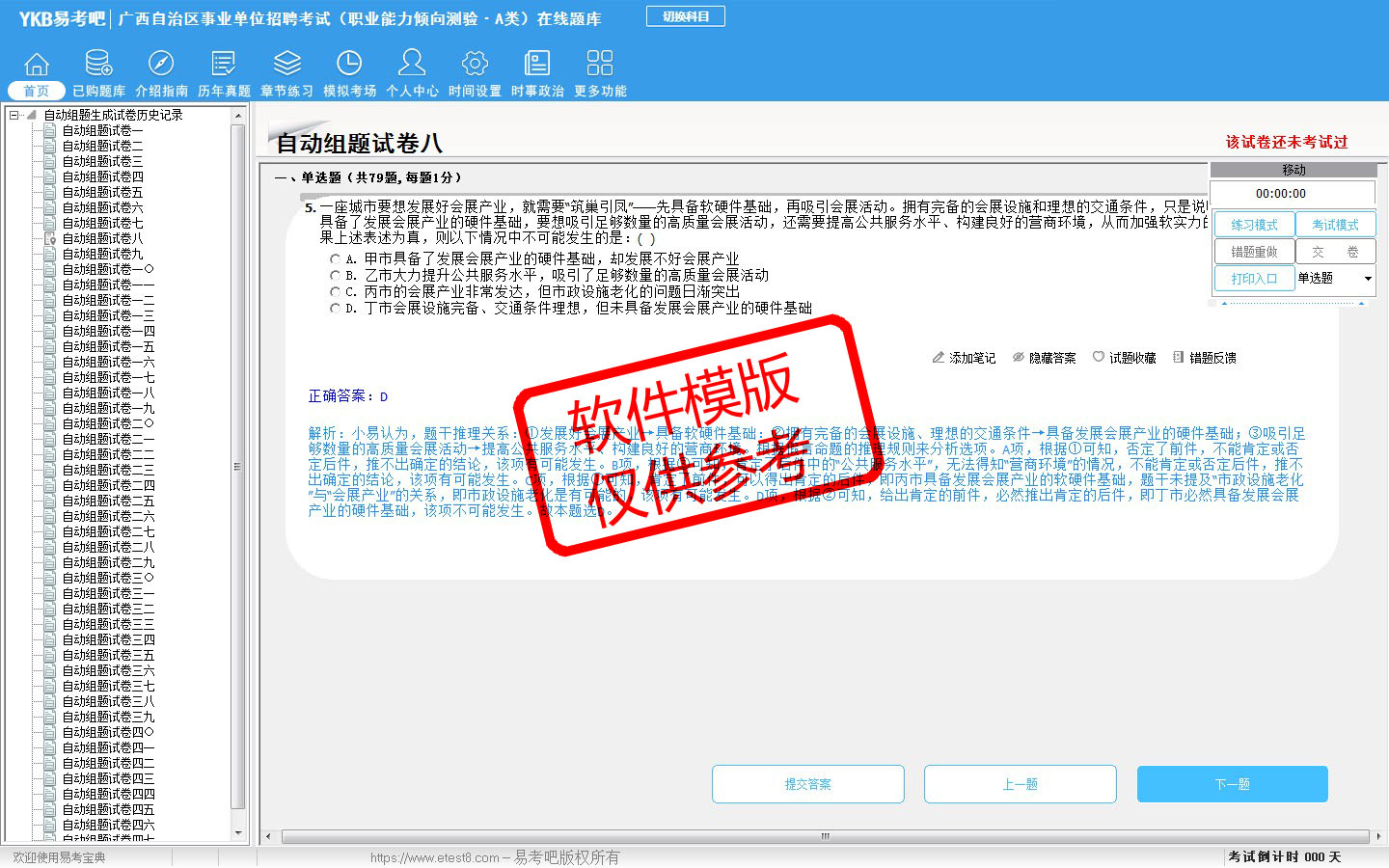Click 切换科目 switch subject button
The width and height of the screenshot is (1389, 868).
[x=685, y=16]
